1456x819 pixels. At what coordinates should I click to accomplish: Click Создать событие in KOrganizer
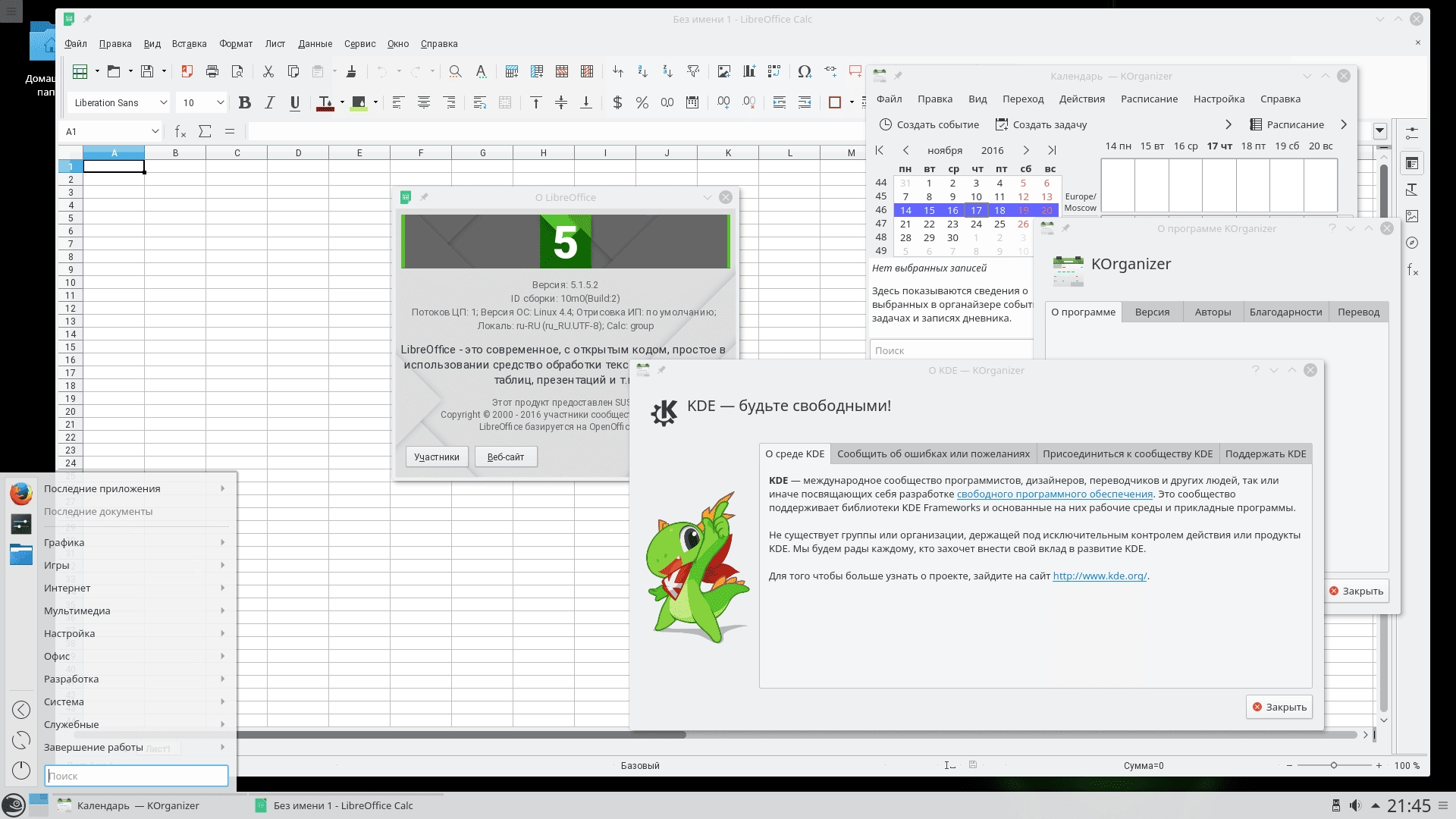929,124
